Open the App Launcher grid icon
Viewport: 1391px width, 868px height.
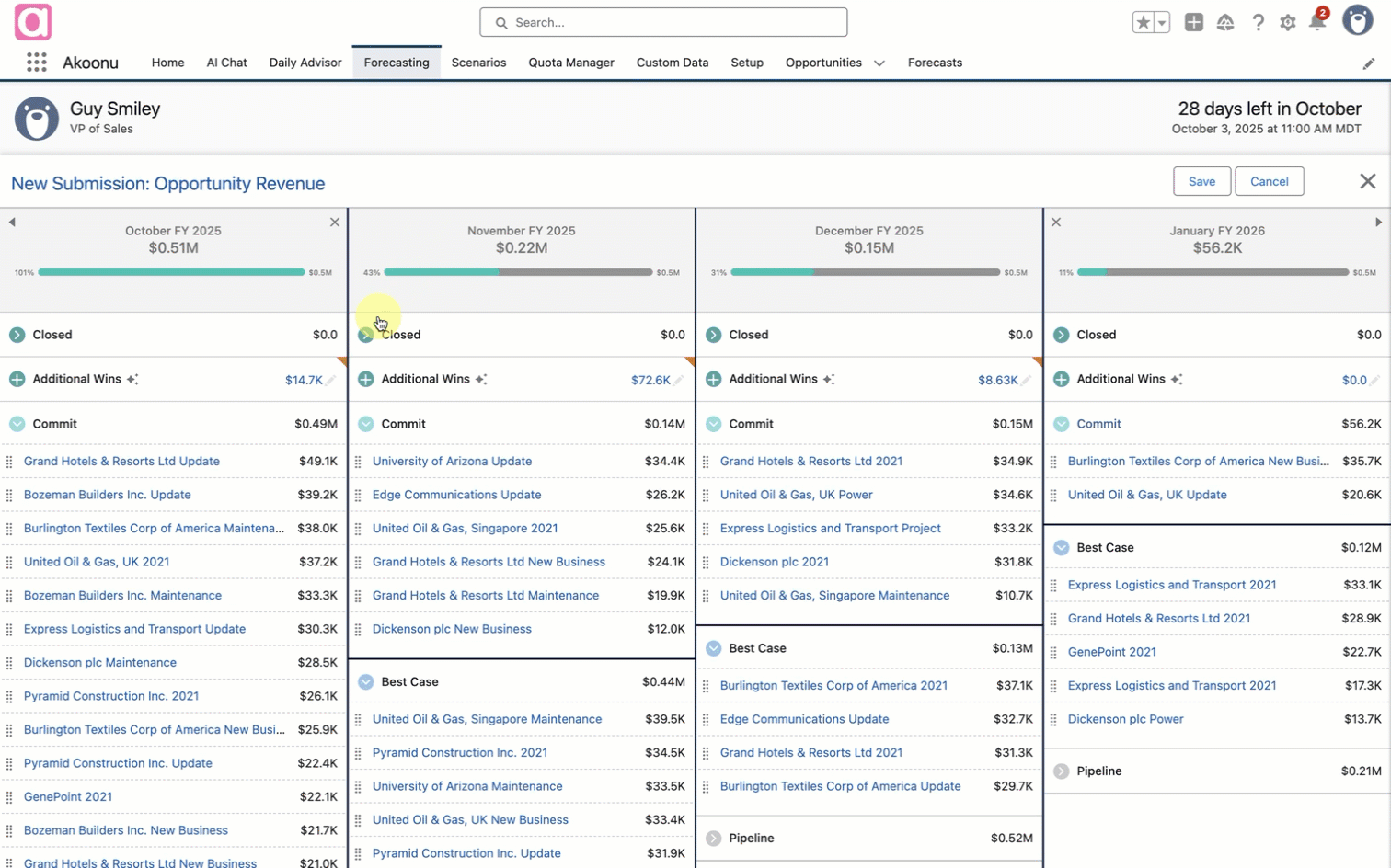(37, 63)
